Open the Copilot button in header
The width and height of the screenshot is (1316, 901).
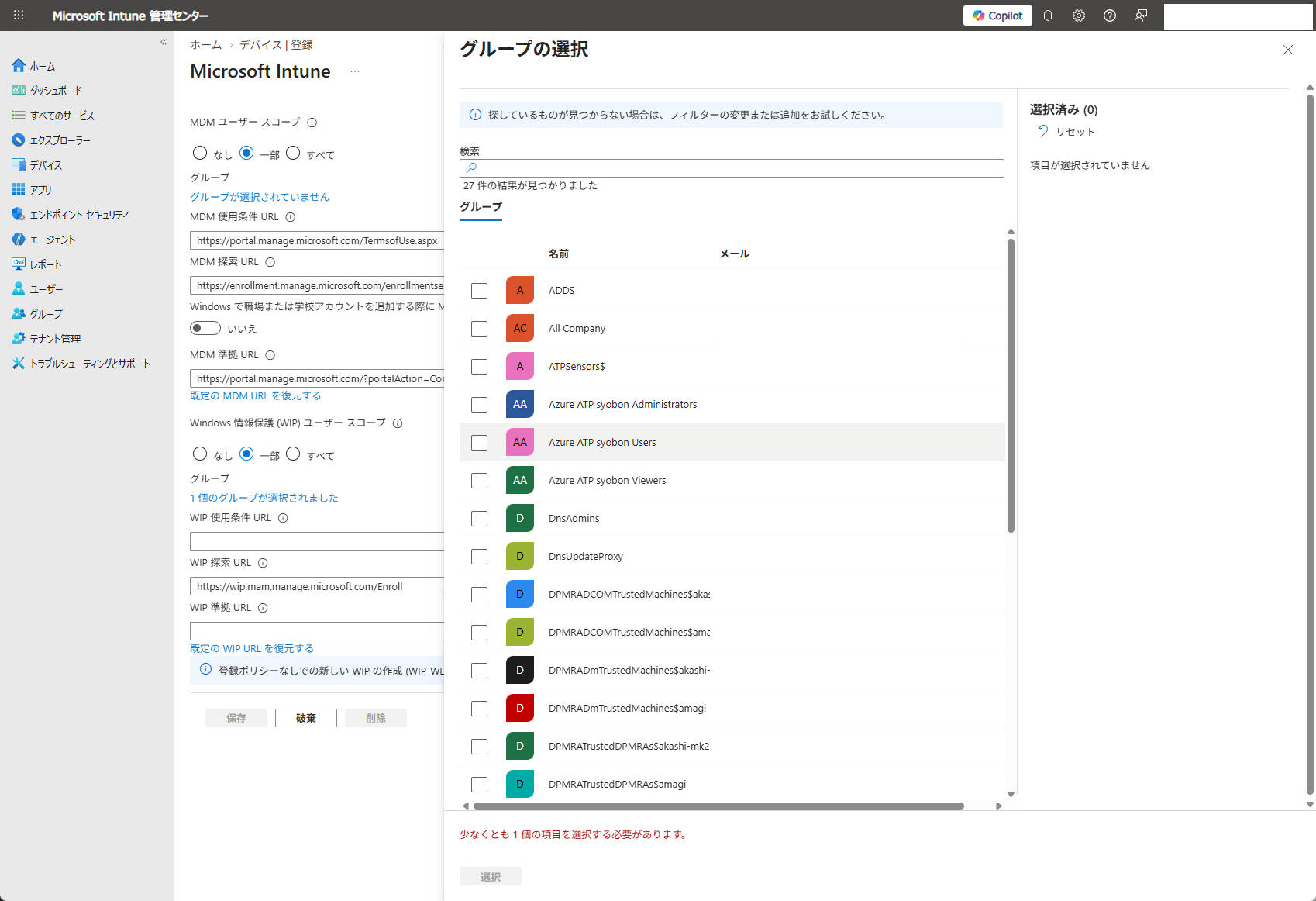tap(997, 16)
